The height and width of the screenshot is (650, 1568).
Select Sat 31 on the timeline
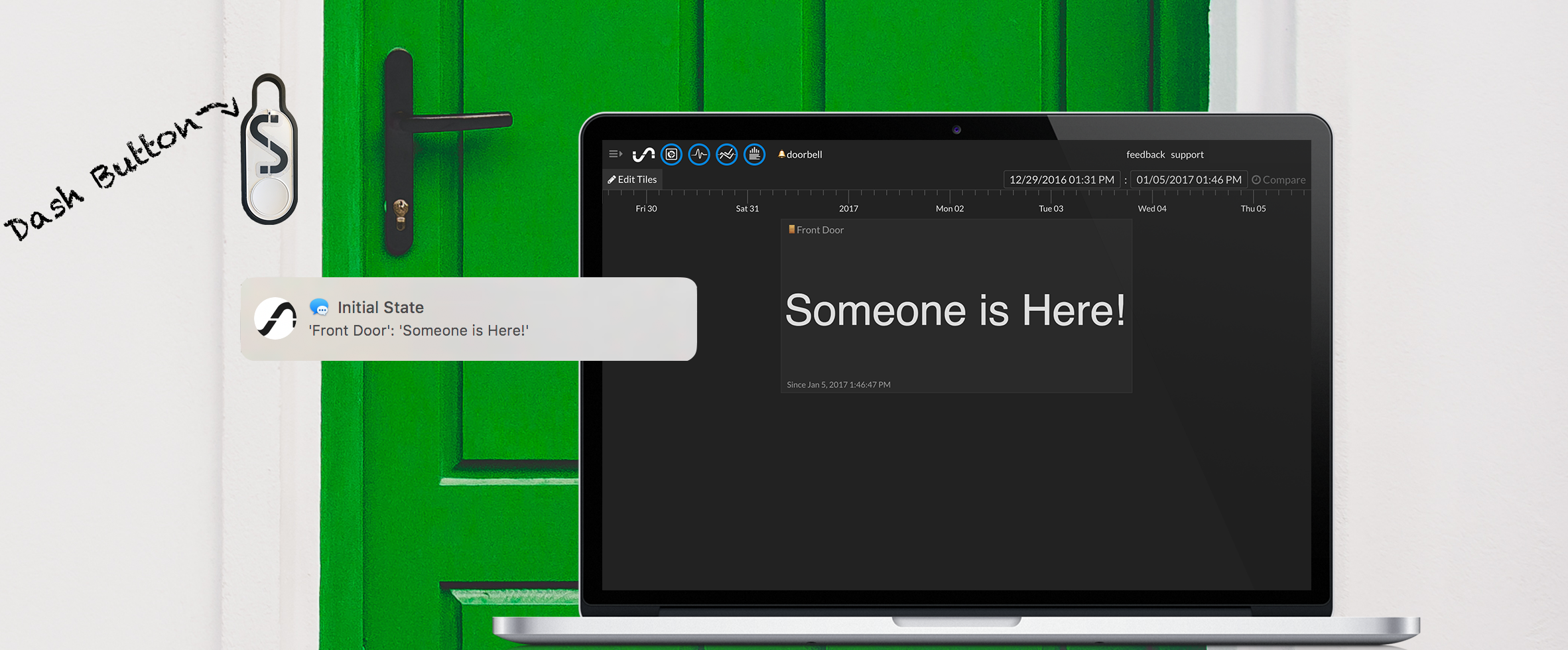click(748, 208)
